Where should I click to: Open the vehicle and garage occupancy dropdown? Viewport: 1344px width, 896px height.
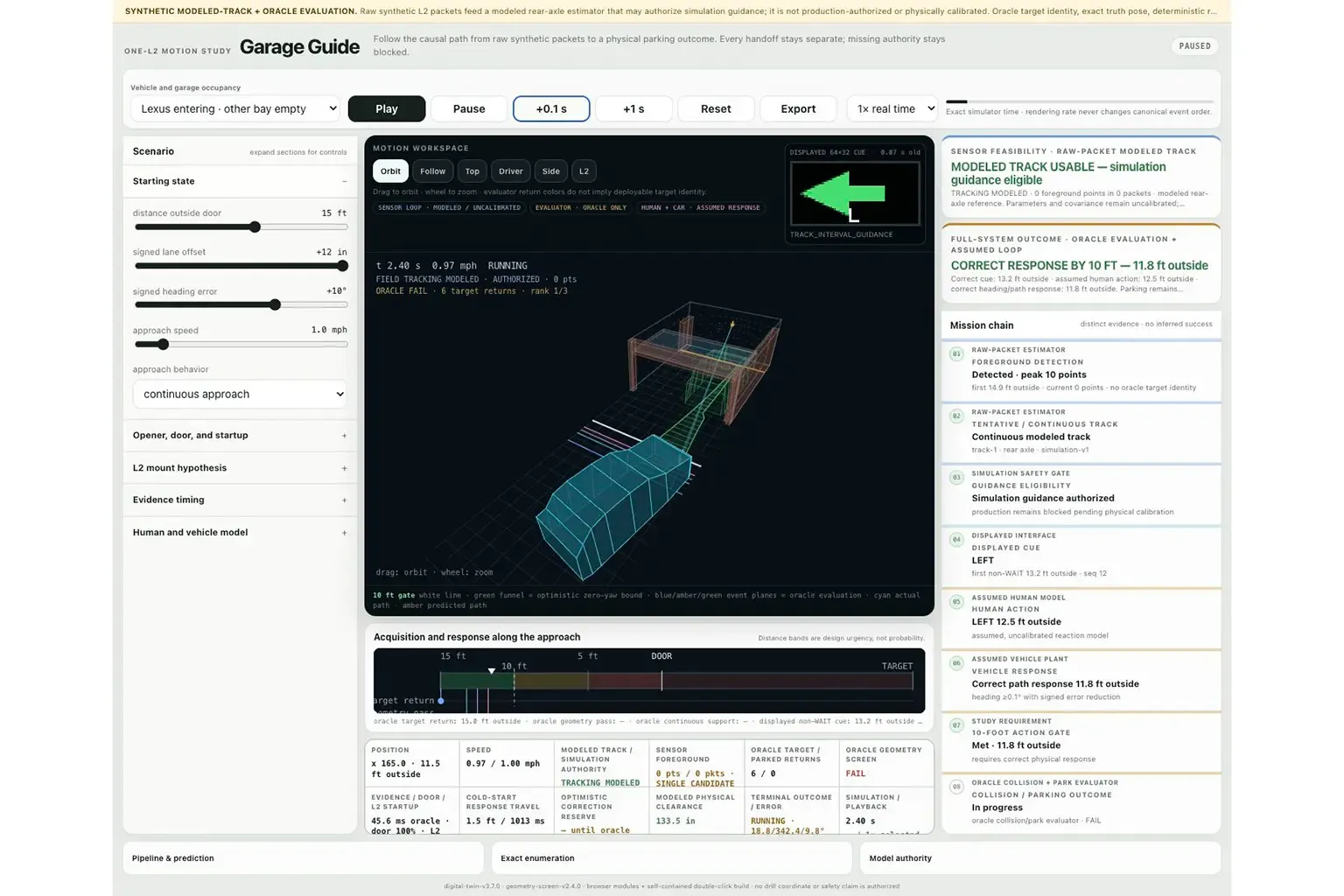click(x=235, y=108)
